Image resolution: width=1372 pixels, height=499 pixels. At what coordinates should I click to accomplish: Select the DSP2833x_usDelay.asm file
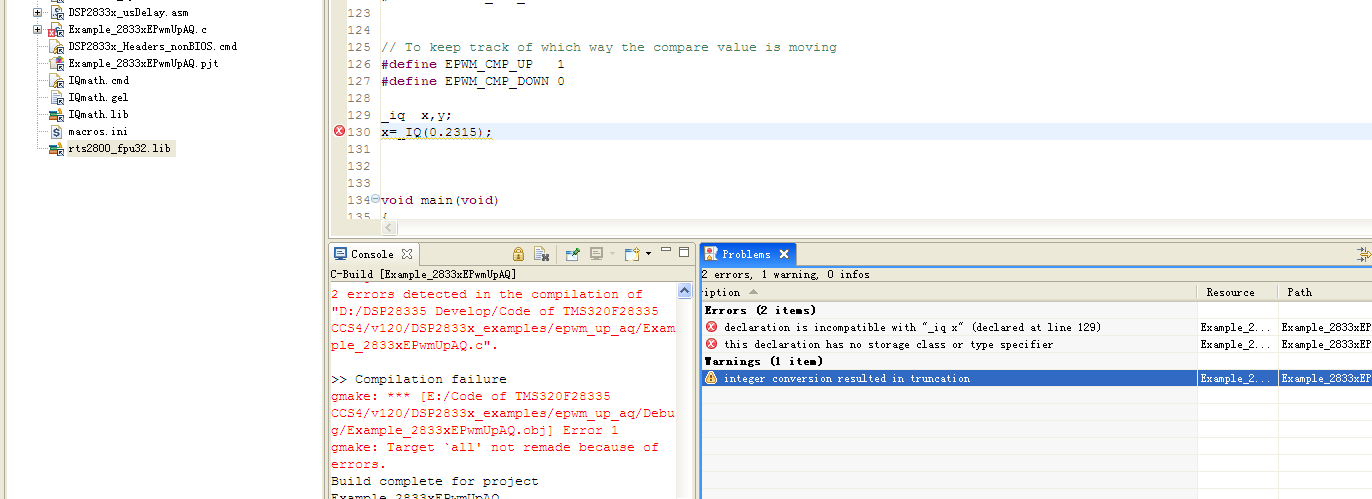(128, 13)
